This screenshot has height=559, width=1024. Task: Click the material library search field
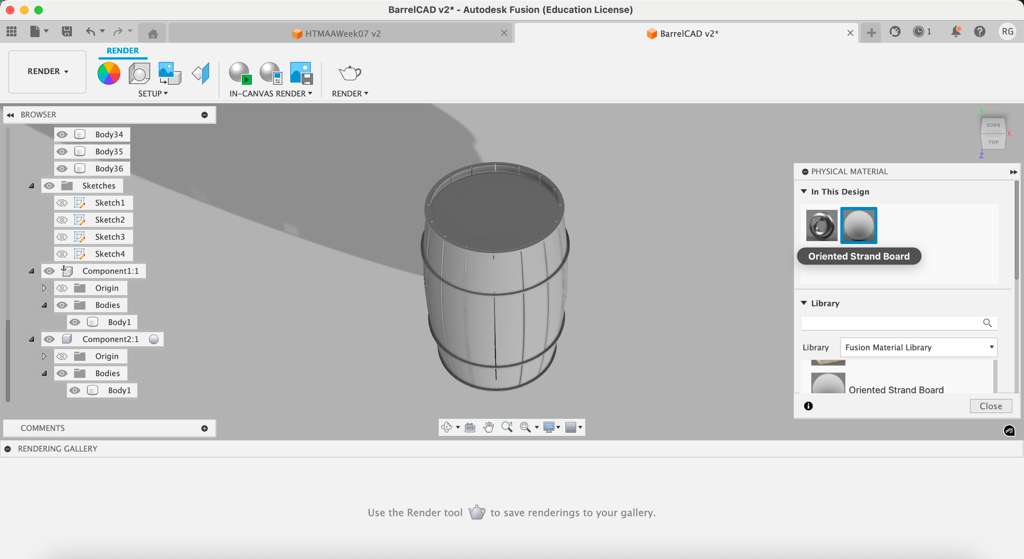tap(890, 323)
